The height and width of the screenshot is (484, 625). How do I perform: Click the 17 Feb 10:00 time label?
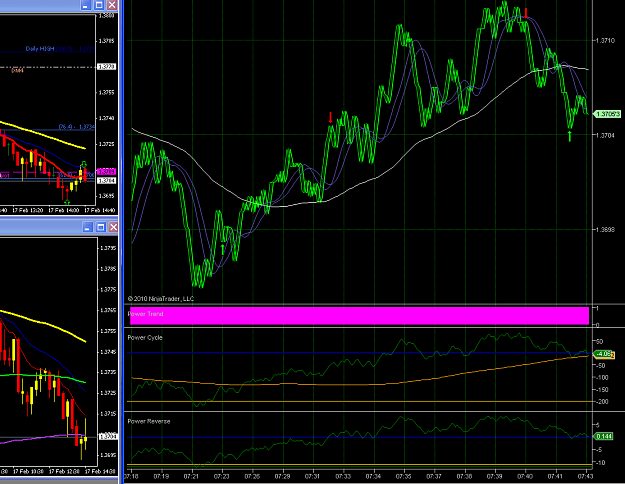[28, 471]
